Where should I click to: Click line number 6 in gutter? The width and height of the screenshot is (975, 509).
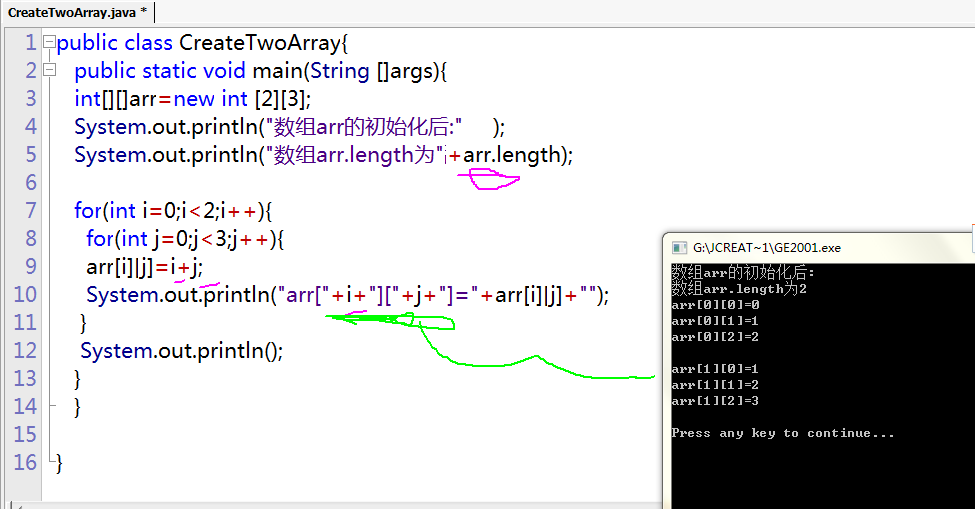tap(30, 183)
